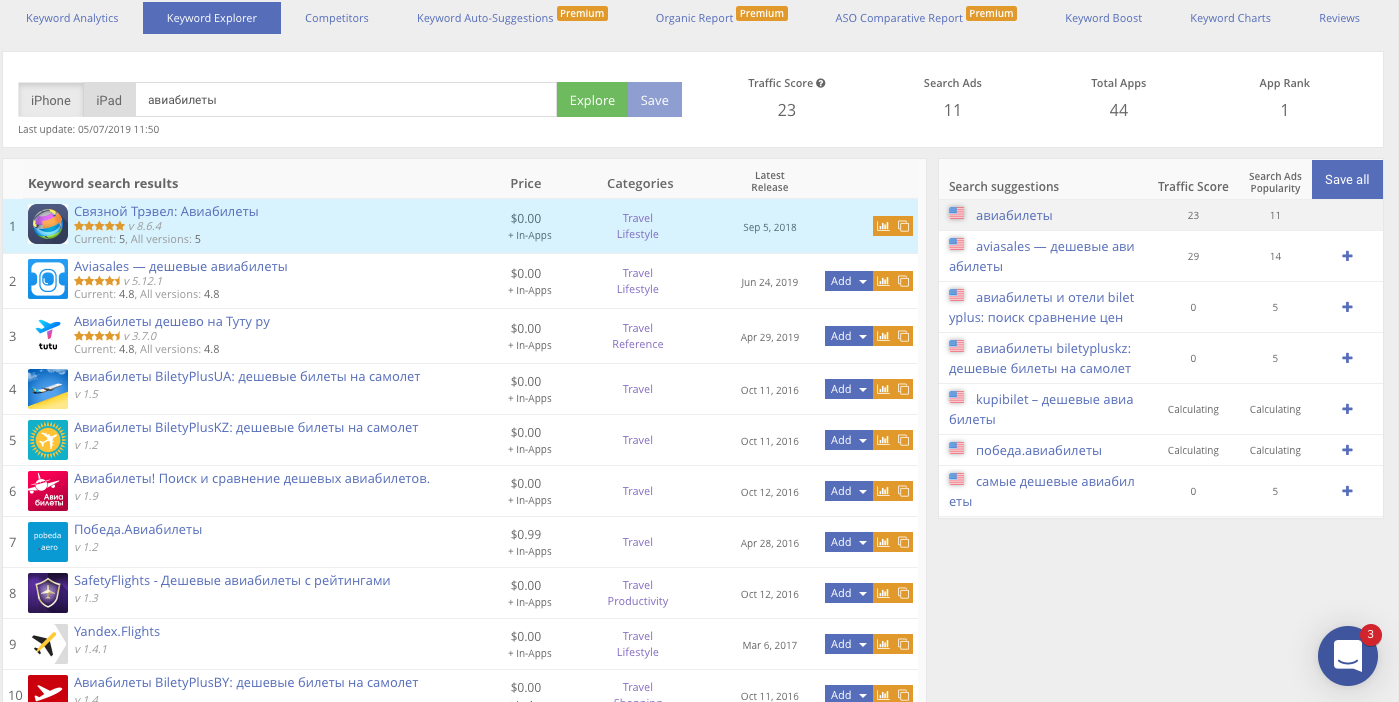Switch device to iPad
1399x702 pixels.
point(109,100)
